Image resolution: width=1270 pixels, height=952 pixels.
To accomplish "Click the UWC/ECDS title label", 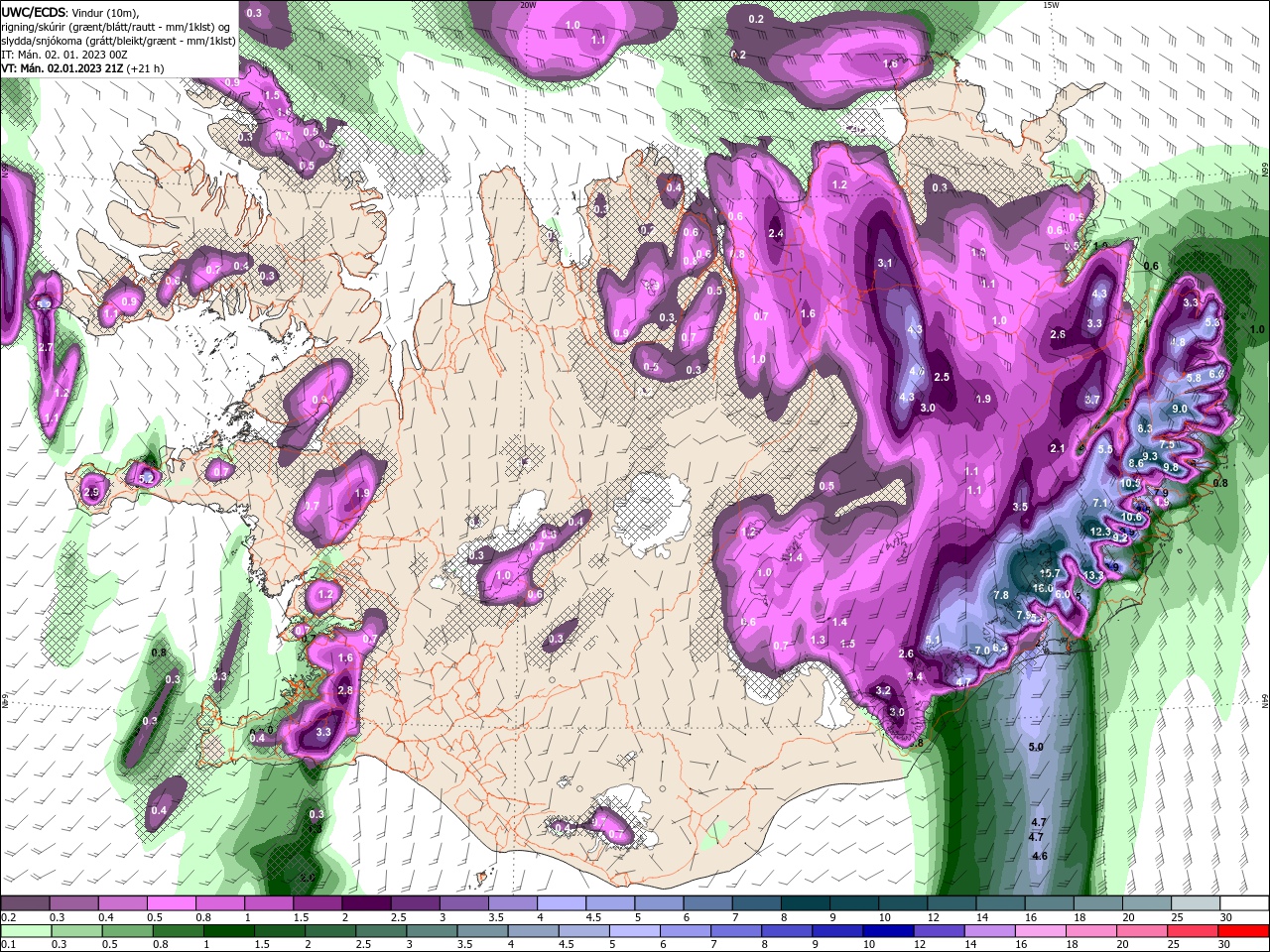I will [x=35, y=12].
